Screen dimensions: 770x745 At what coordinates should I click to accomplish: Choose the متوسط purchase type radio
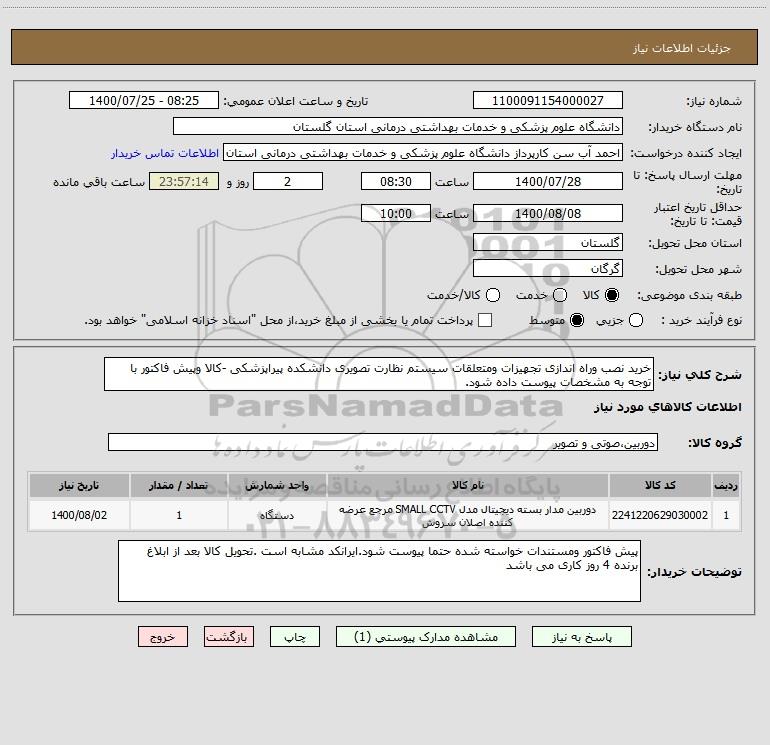[x=577, y=320]
